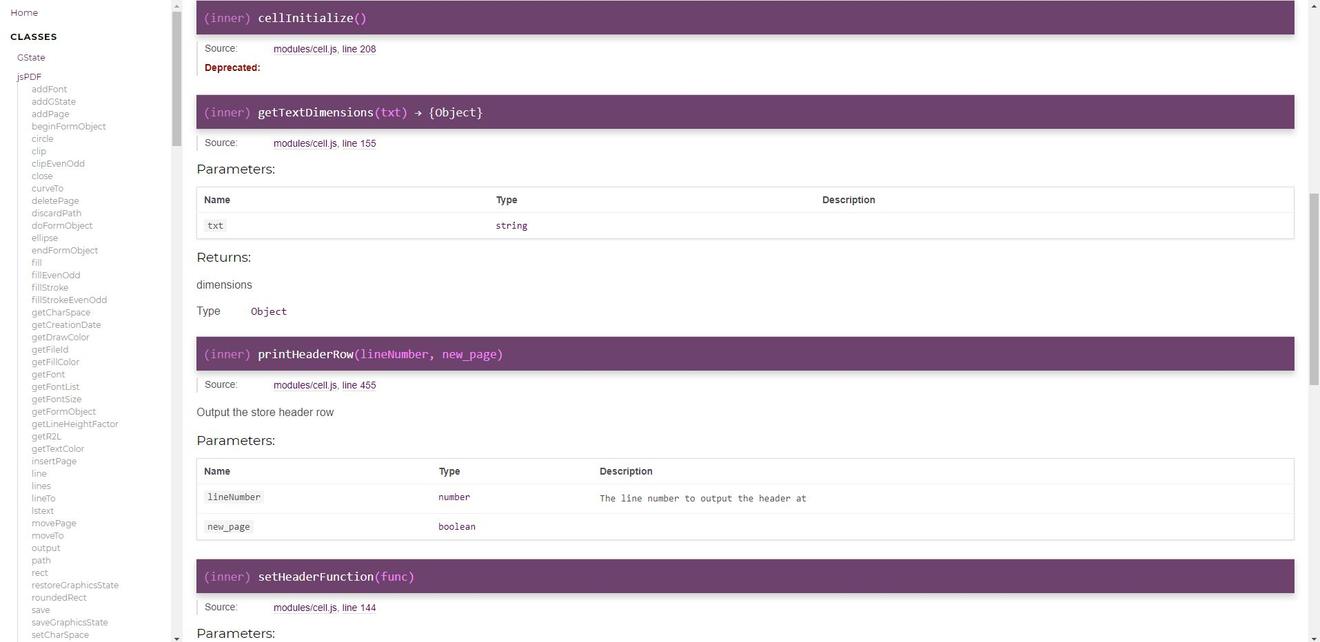Select getFontList in the sidebar
The height and width of the screenshot is (642, 1320).
54,387
